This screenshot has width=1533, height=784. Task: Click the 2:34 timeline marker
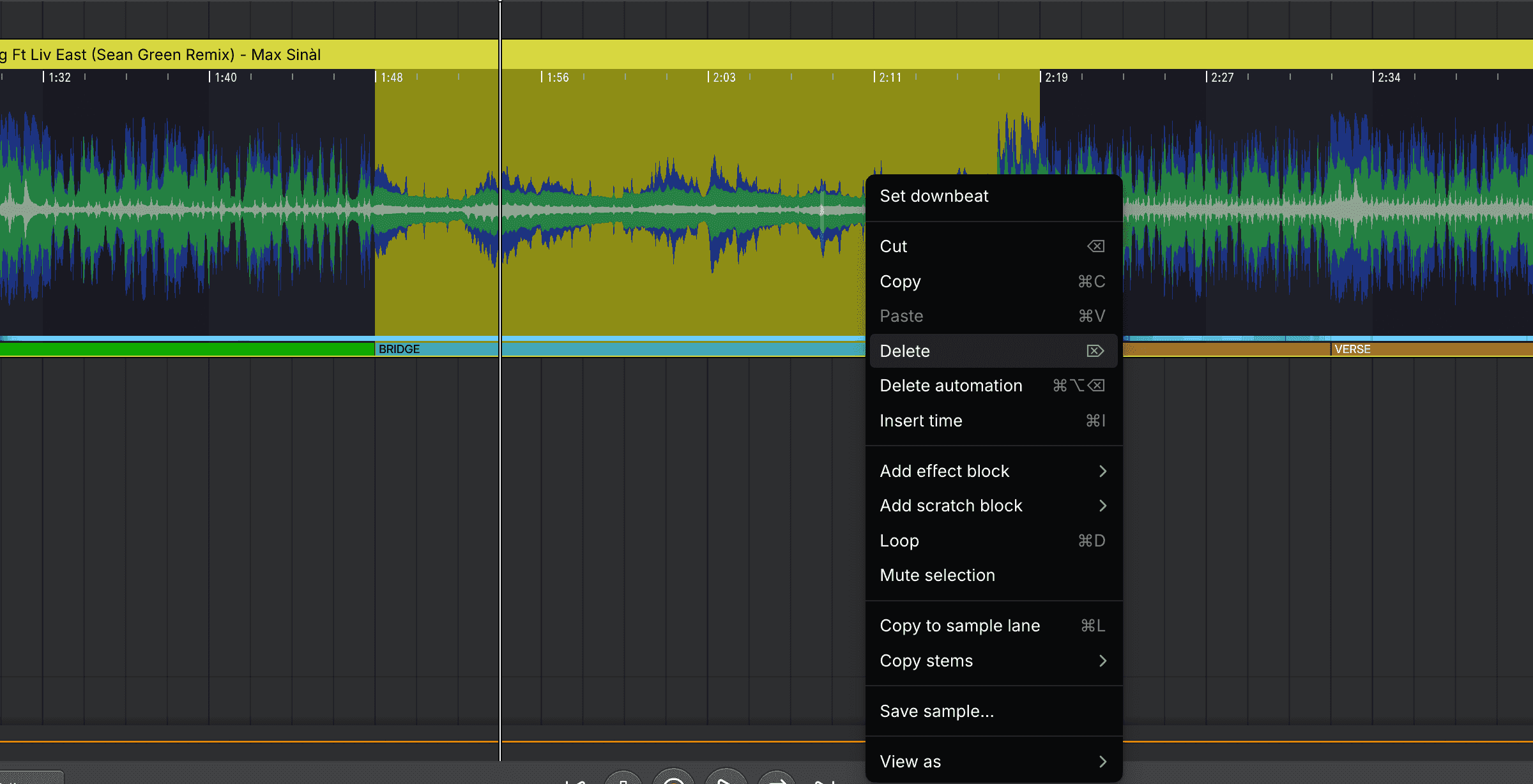click(1389, 77)
